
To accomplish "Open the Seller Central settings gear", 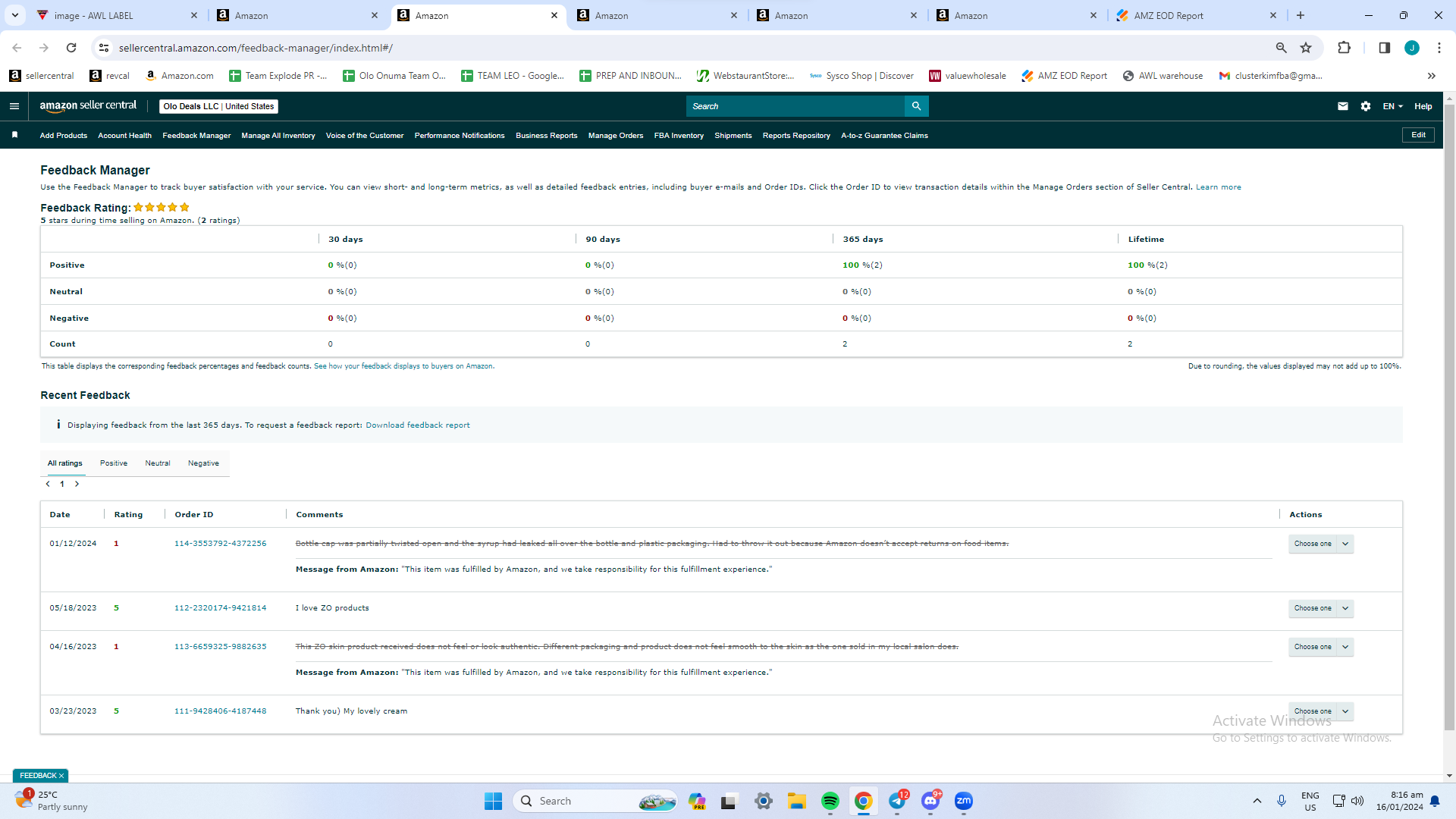I will point(1366,106).
